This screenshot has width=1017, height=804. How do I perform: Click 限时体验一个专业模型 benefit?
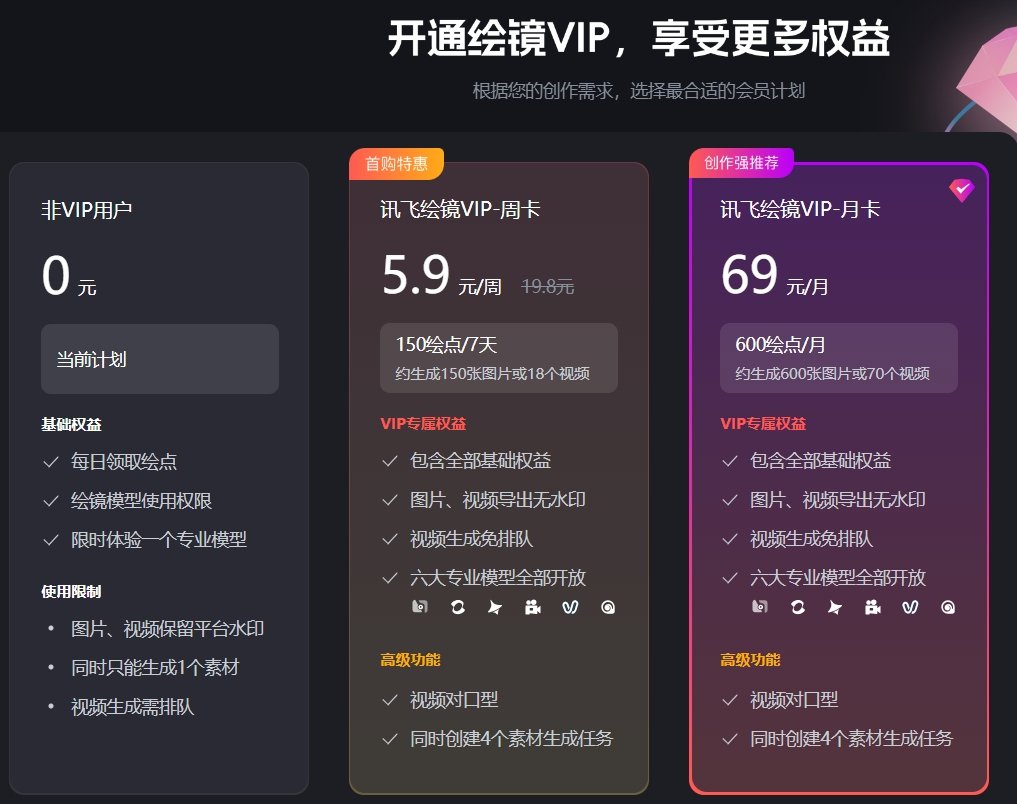click(158, 539)
